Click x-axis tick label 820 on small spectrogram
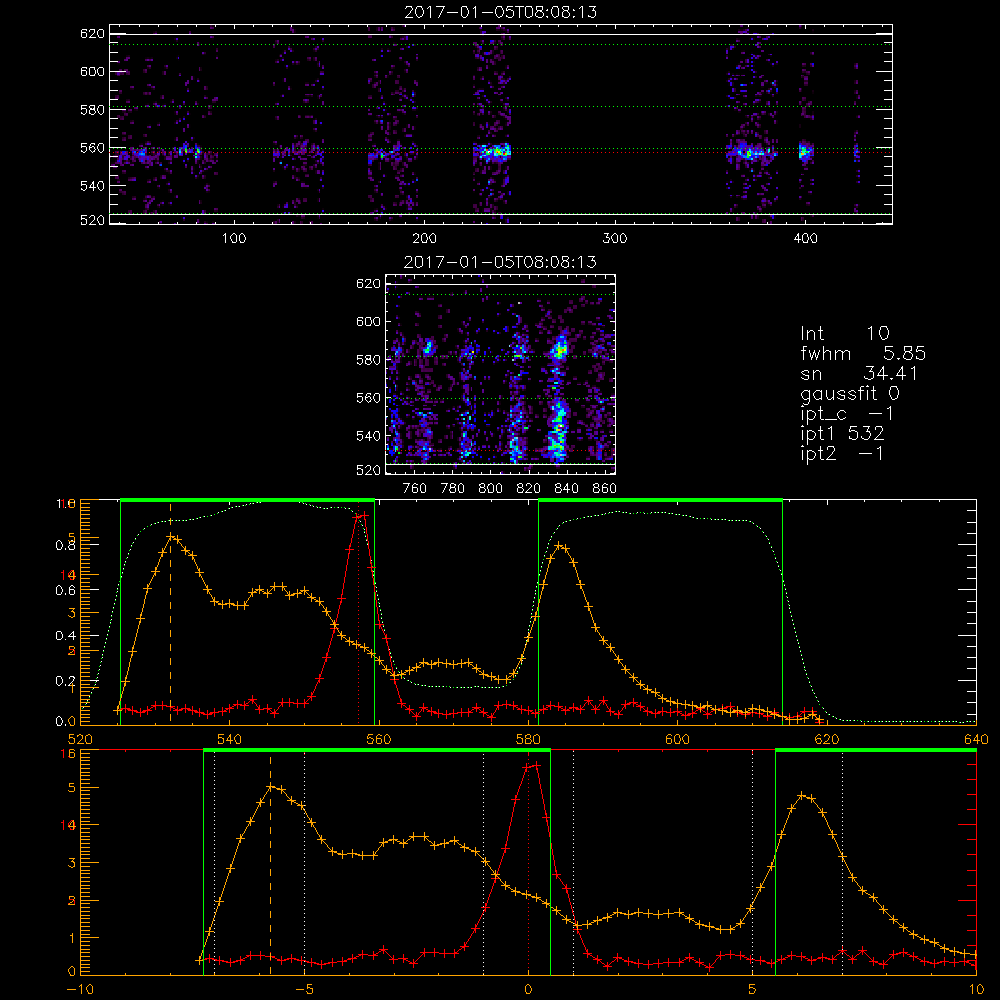 coord(529,489)
